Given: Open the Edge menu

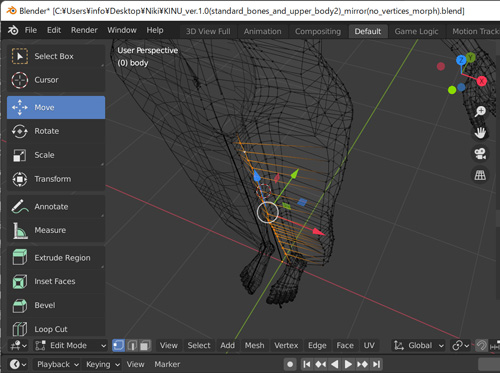Looking at the screenshot, I should [317, 346].
